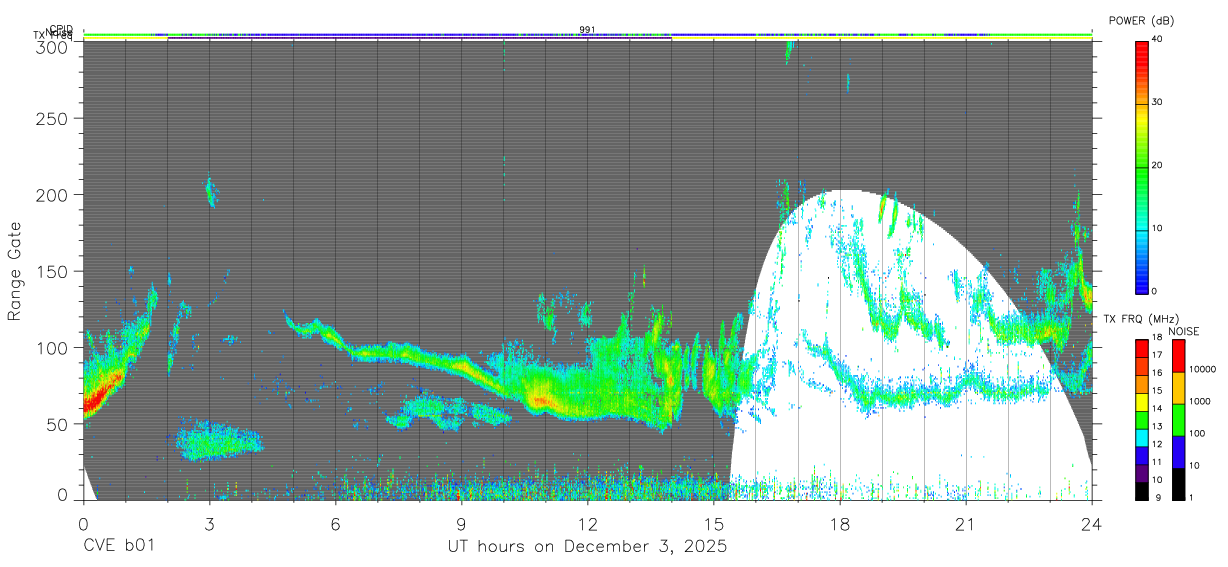Click the '20' label on the power scale
1228x567 pixels.
1156,165
